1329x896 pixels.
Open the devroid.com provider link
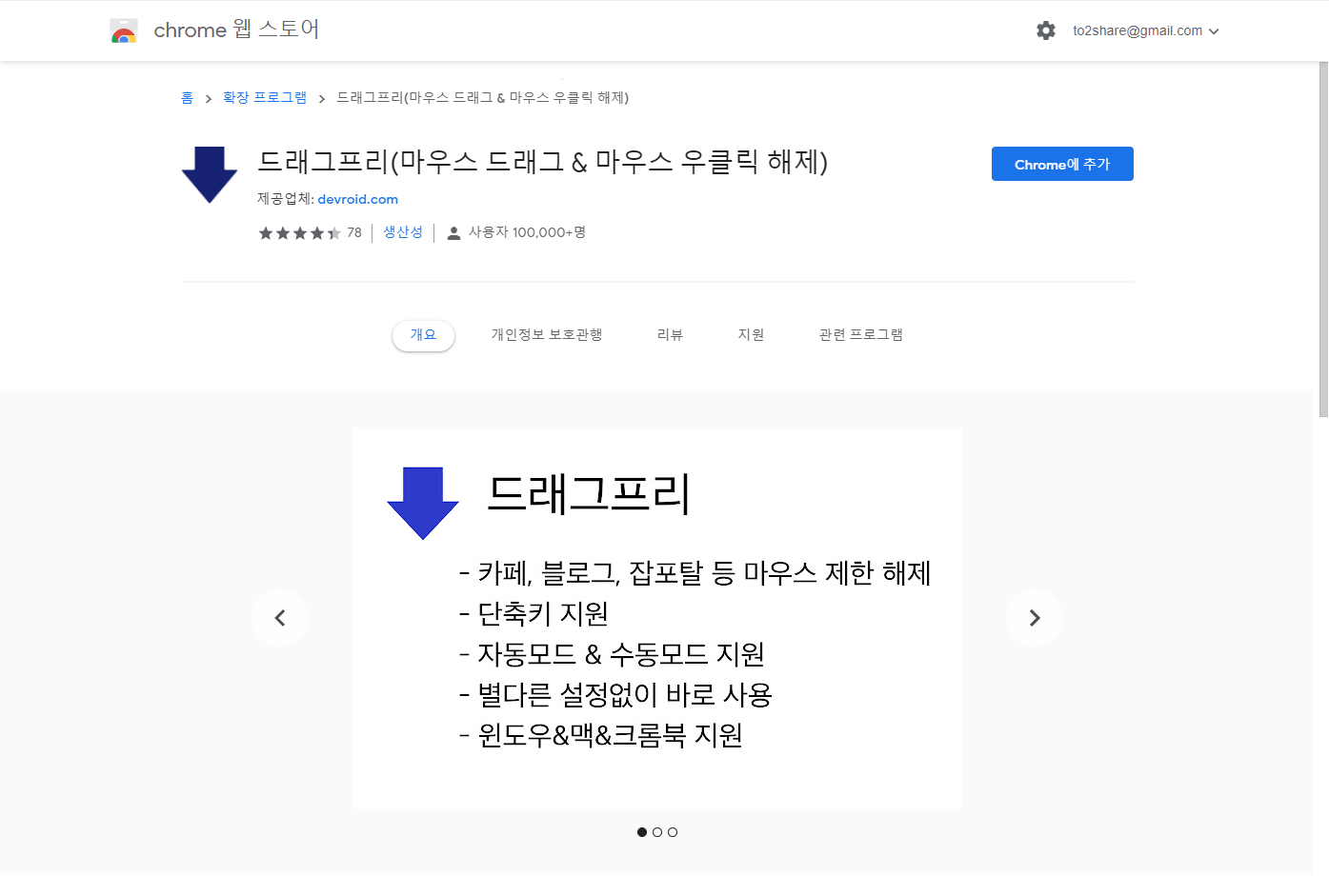coord(357,199)
